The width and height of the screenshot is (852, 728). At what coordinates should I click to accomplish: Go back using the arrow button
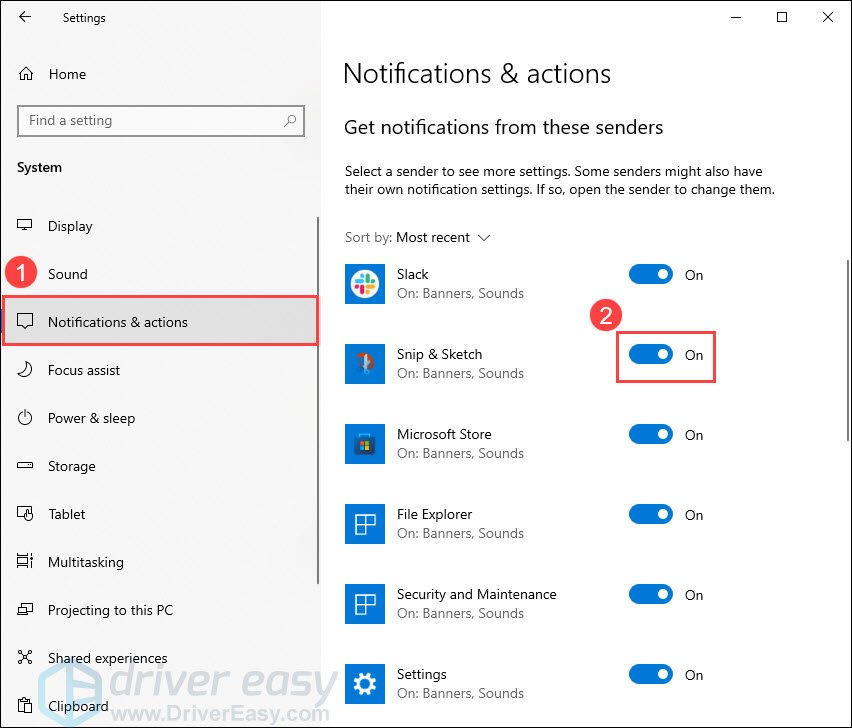point(23,17)
